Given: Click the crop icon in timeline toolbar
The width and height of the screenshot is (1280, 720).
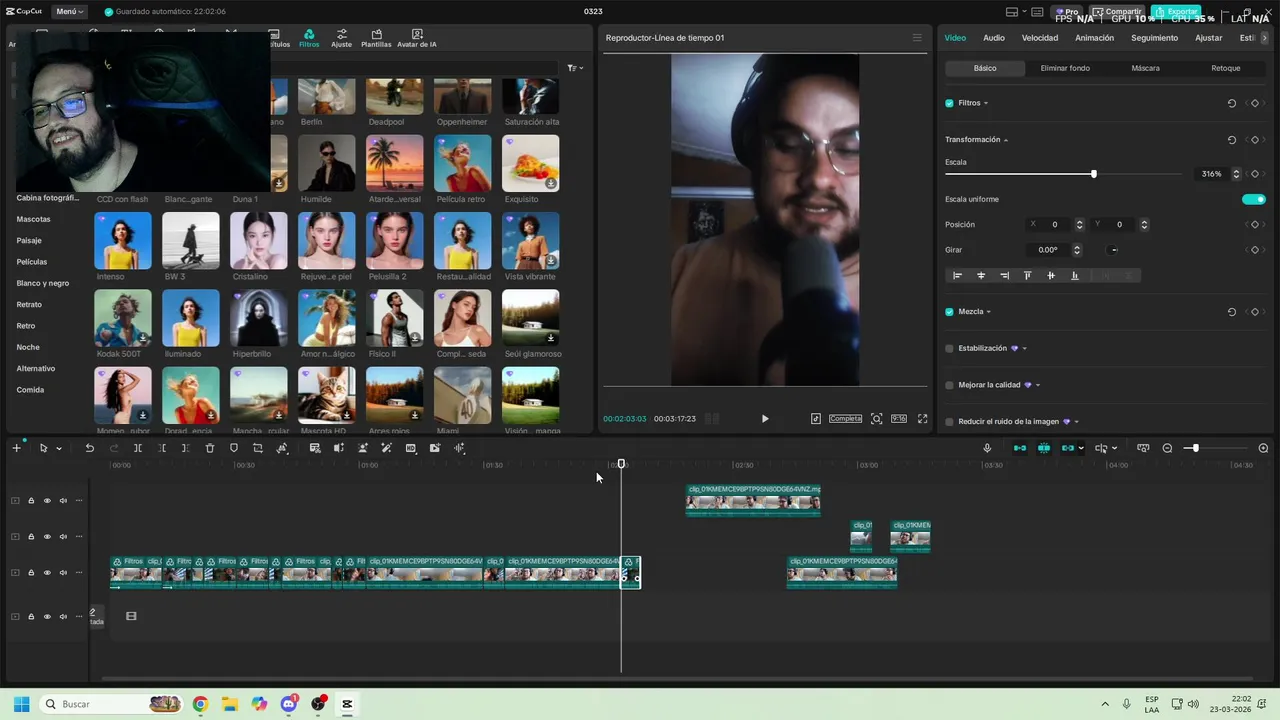Looking at the screenshot, I should pyautogui.click(x=258, y=448).
